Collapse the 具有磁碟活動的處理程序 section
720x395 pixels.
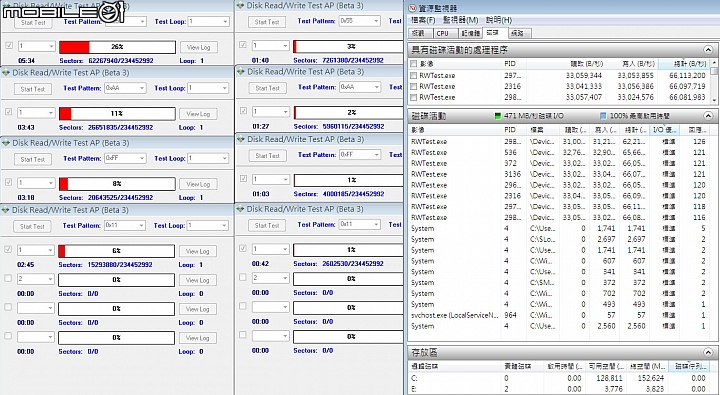point(708,50)
